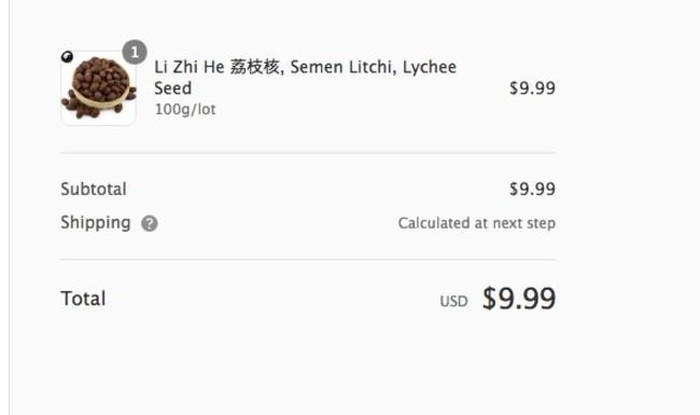This screenshot has width=700, height=415.
Task: Click the divider line below the product
Action: (x=307, y=153)
